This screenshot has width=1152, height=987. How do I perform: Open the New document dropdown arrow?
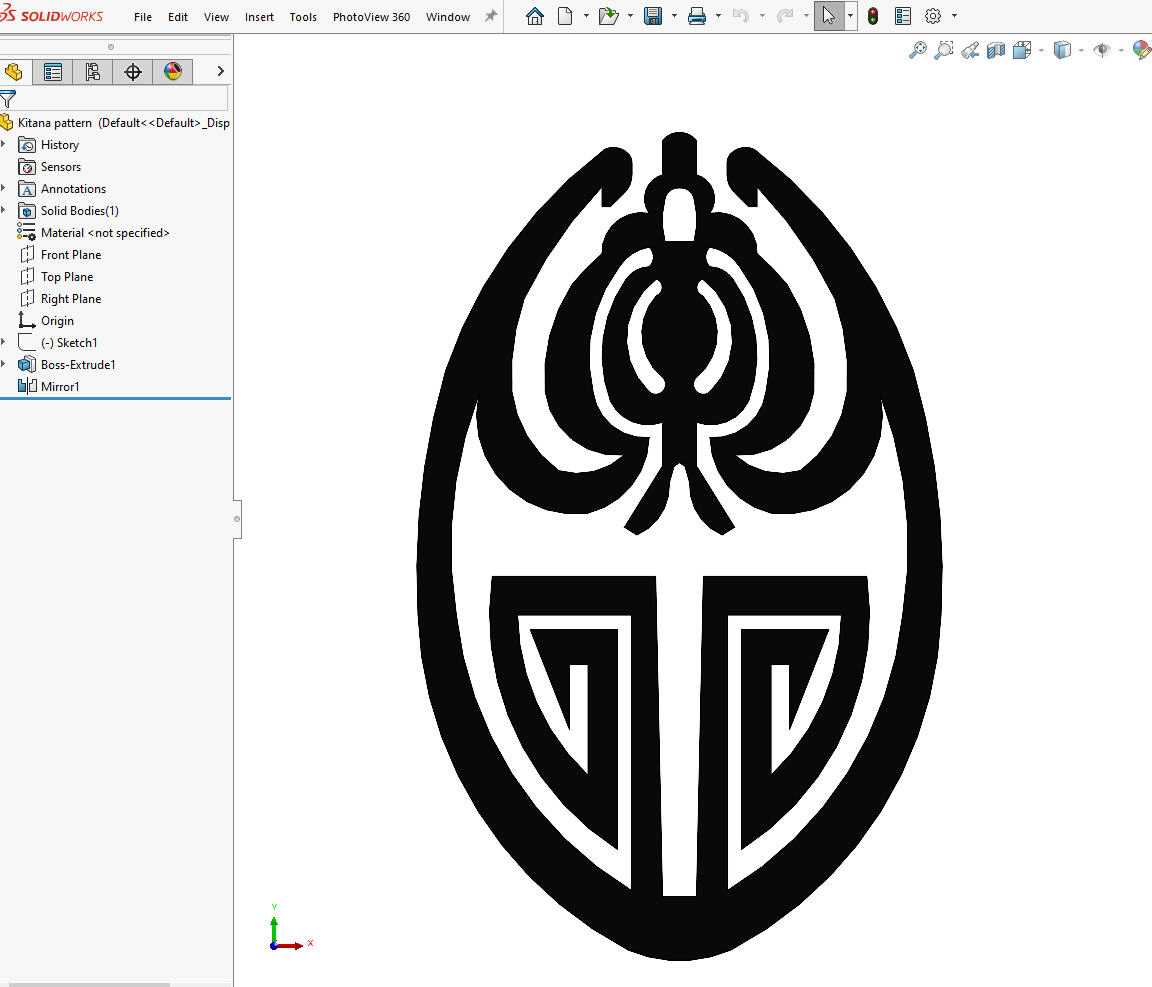(x=586, y=16)
